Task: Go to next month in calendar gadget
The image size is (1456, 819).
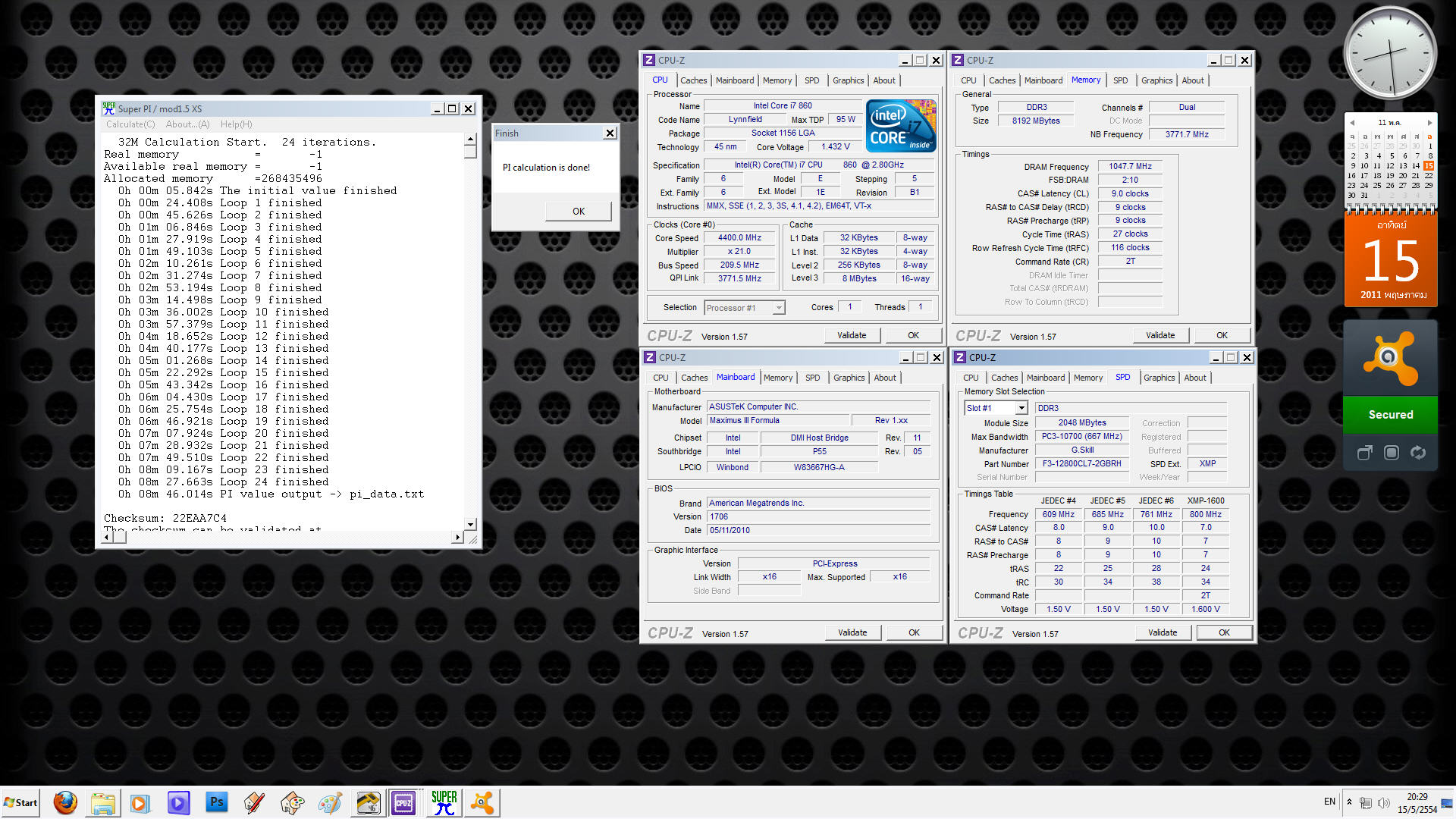Action: (1429, 123)
